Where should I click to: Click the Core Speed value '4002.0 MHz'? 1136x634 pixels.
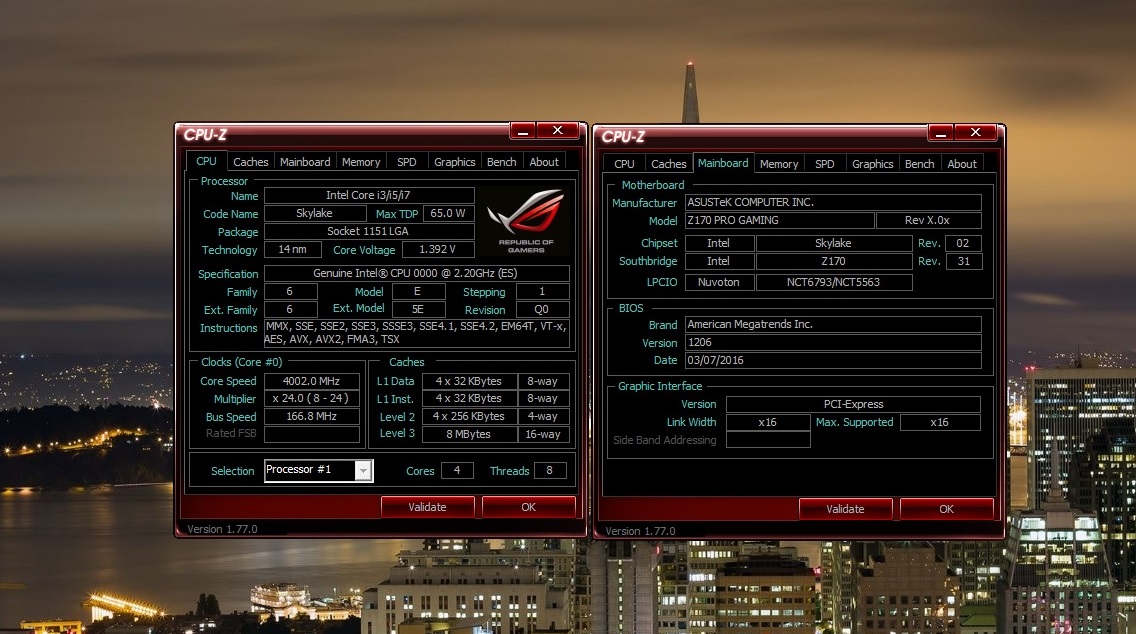coord(312,381)
